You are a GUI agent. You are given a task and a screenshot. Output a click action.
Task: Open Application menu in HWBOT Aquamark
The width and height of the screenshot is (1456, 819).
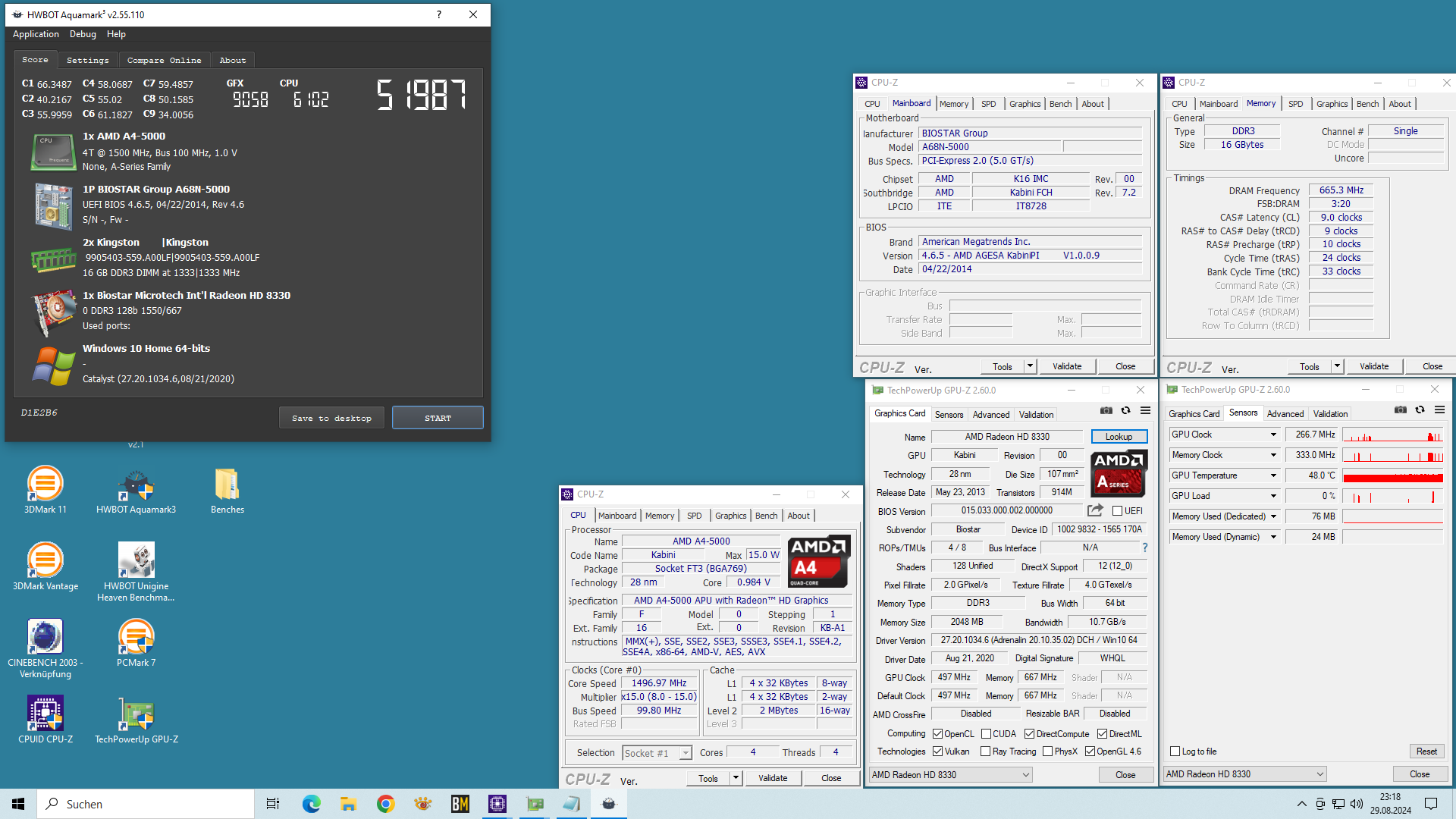coord(36,34)
